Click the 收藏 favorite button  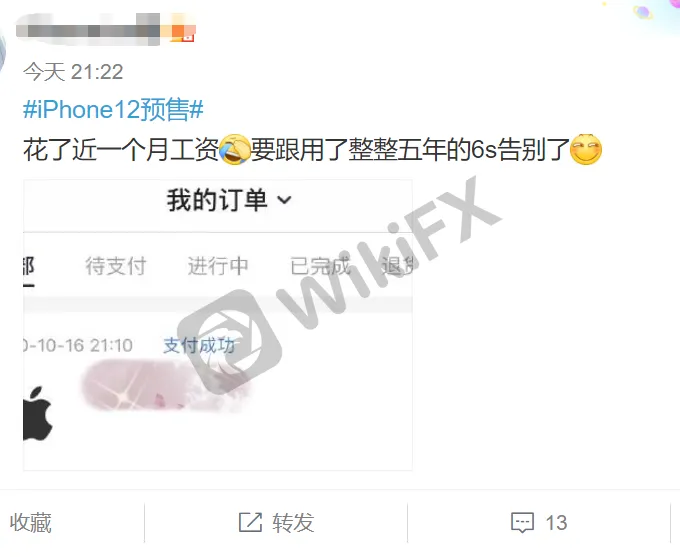coord(31,522)
